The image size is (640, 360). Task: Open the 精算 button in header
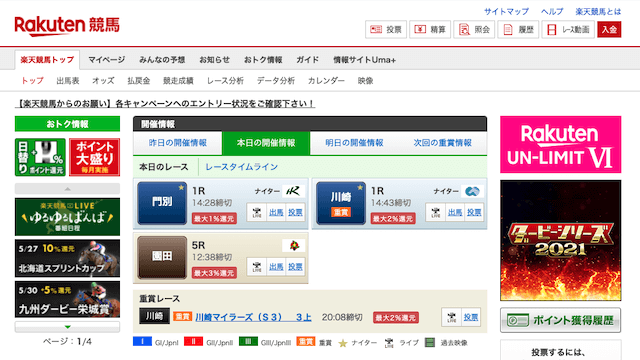[x=430, y=29]
